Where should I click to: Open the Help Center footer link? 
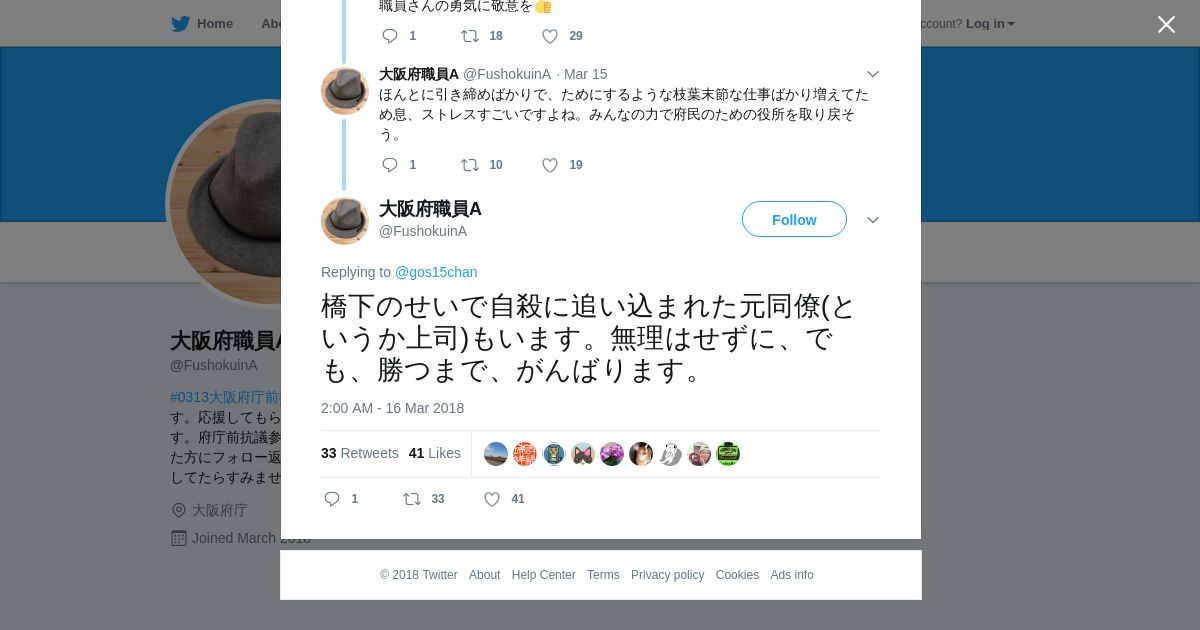click(543, 575)
